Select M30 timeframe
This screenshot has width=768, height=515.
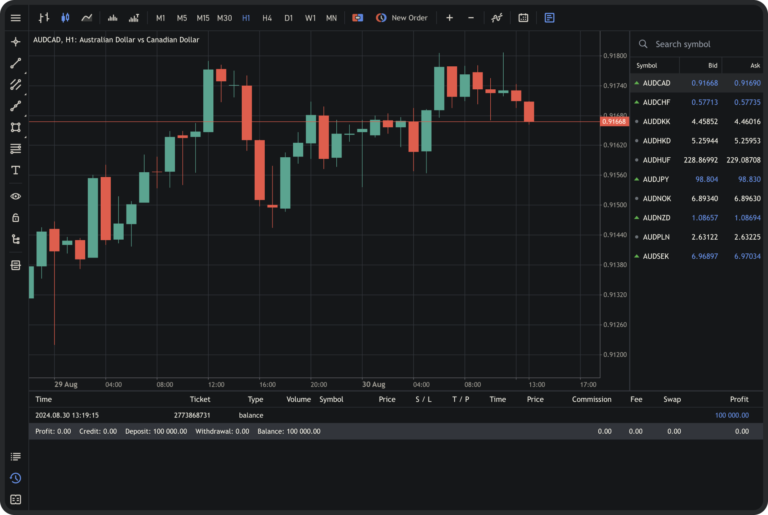click(x=224, y=18)
